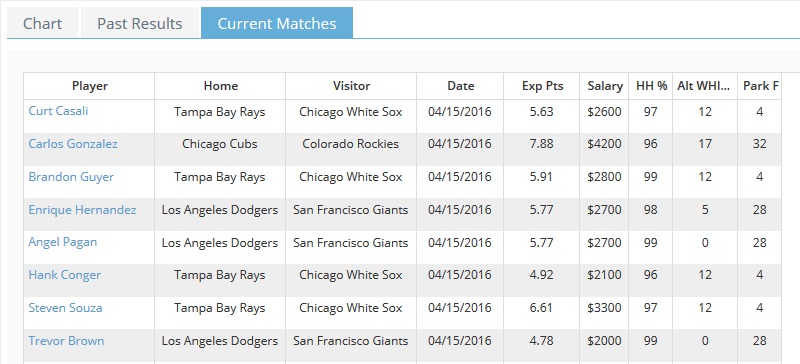
Task: Open Carlos Gonzalez player link
Action: pos(73,143)
